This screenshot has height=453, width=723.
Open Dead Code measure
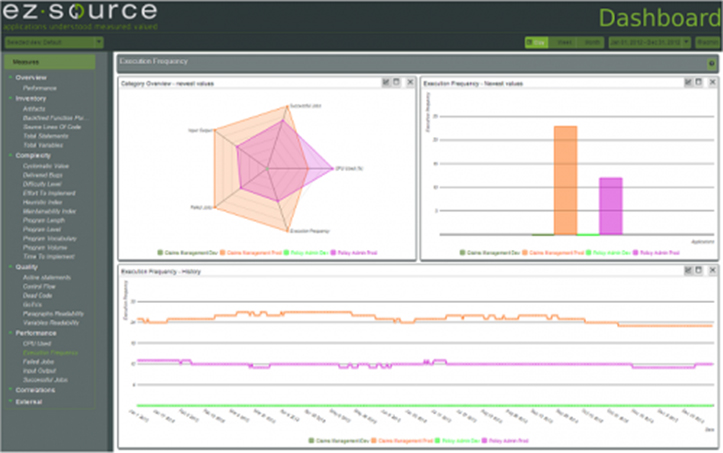tap(37, 296)
